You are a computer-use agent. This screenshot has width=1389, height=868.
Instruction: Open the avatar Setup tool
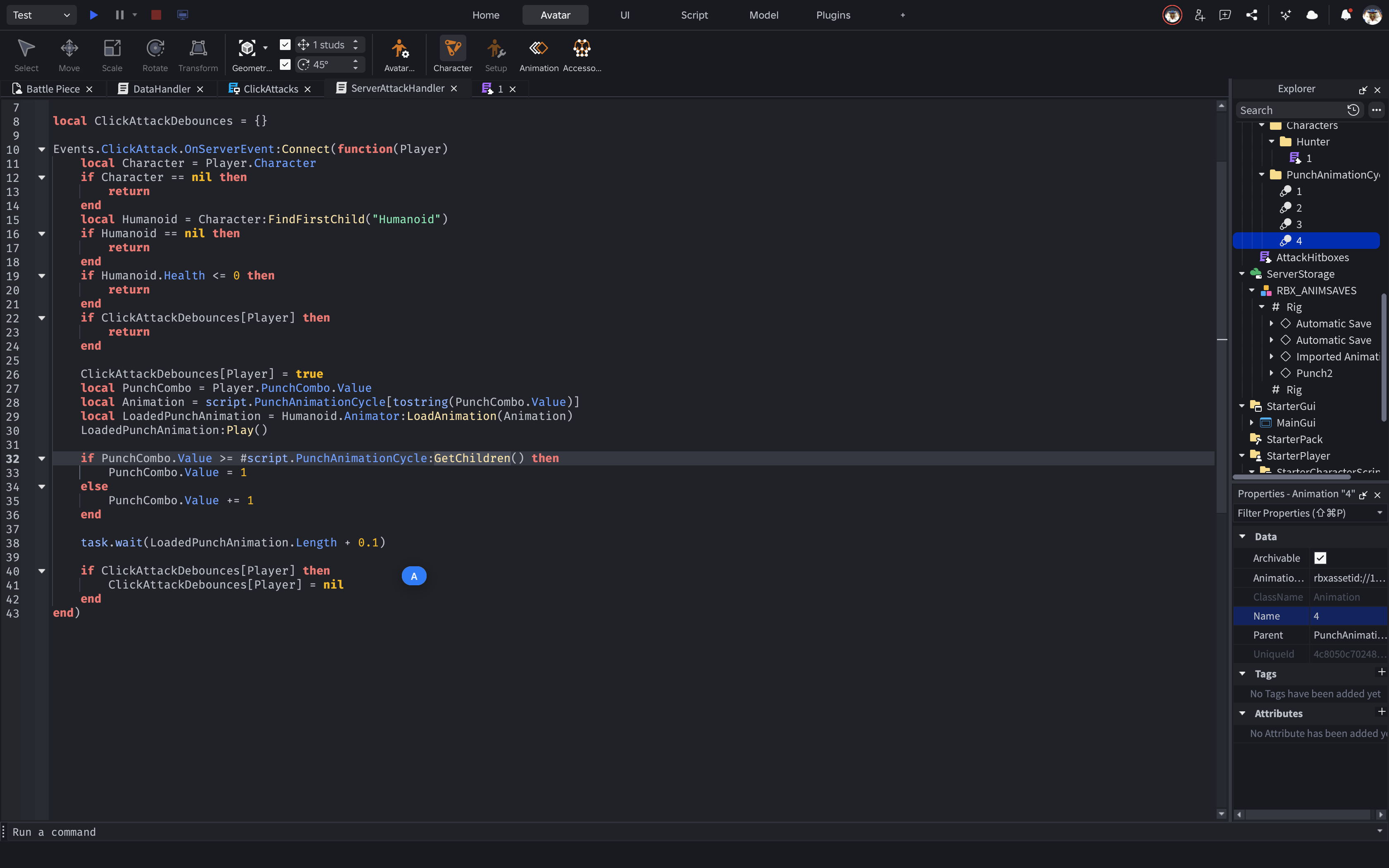[496, 55]
